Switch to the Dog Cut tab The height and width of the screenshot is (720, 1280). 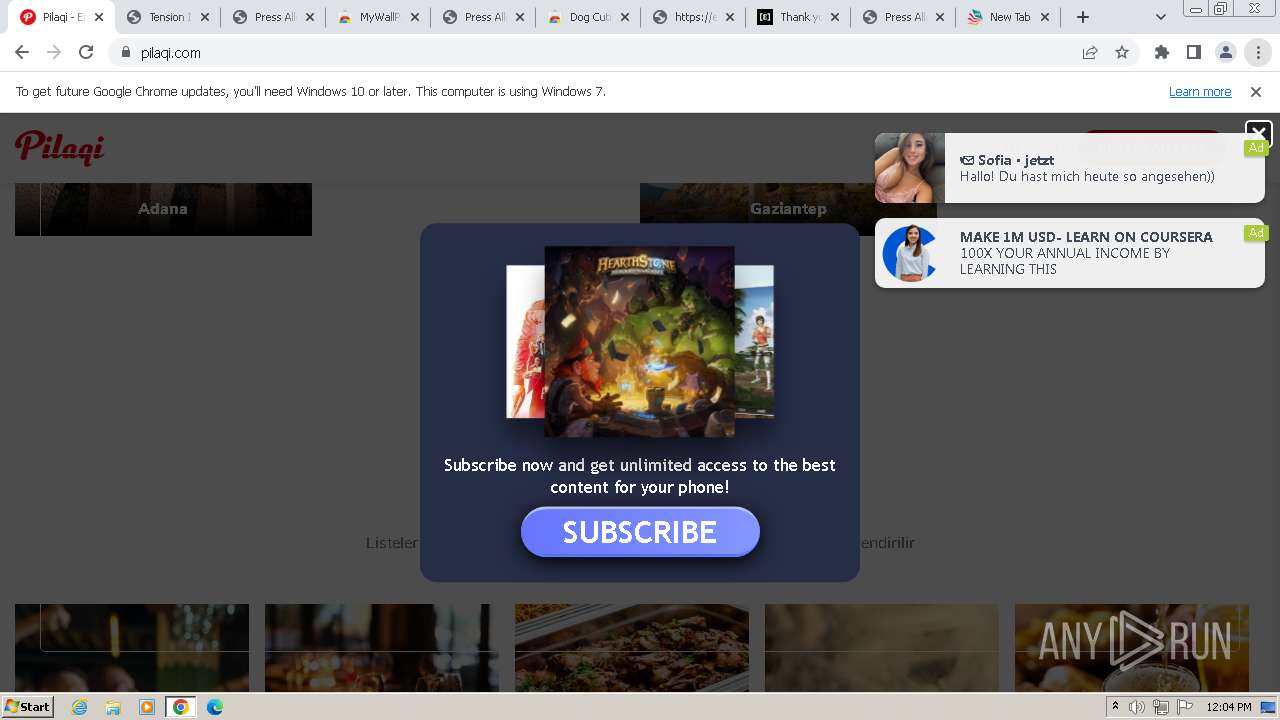tap(587, 17)
